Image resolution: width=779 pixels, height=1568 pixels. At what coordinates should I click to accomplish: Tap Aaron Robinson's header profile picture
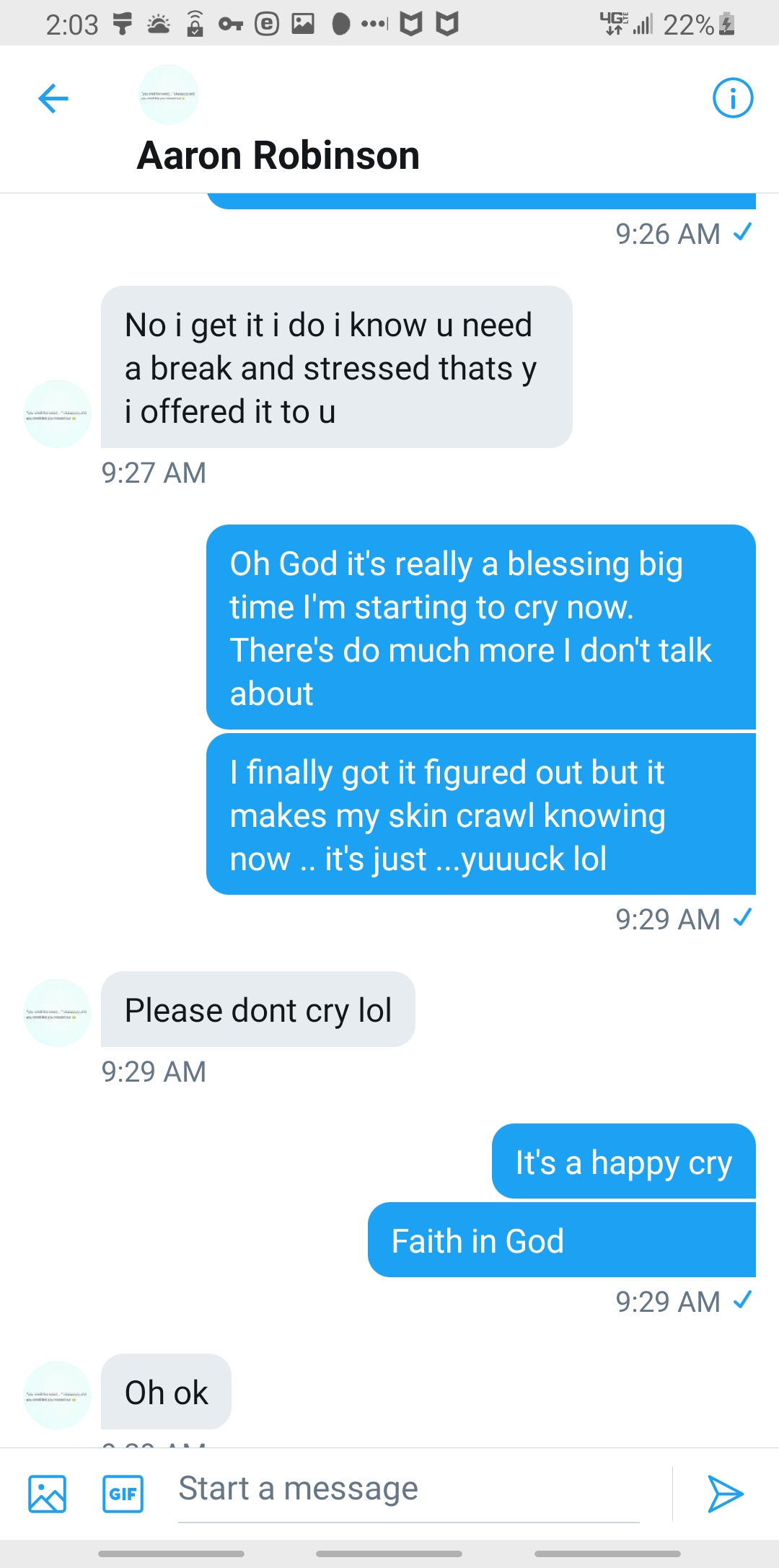click(x=168, y=95)
